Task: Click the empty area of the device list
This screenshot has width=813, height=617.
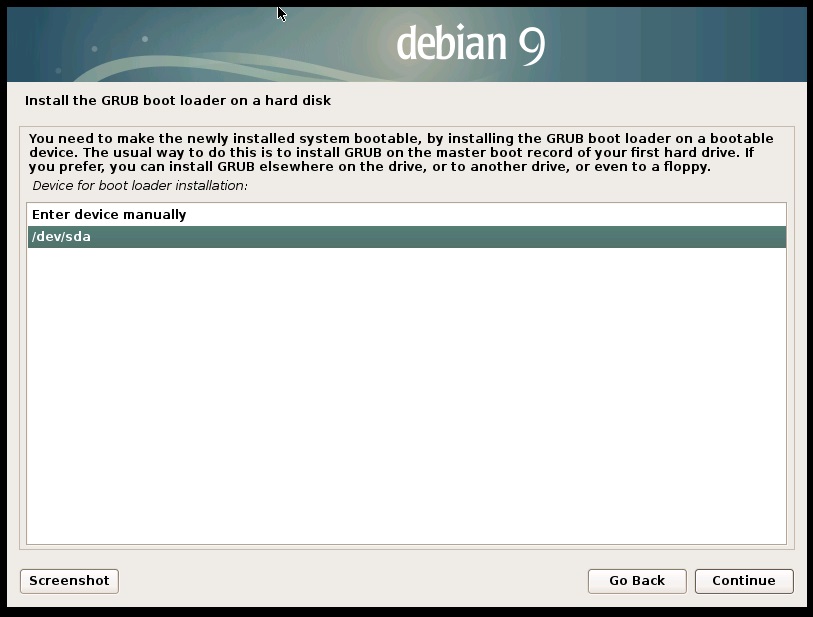Action: point(406,400)
